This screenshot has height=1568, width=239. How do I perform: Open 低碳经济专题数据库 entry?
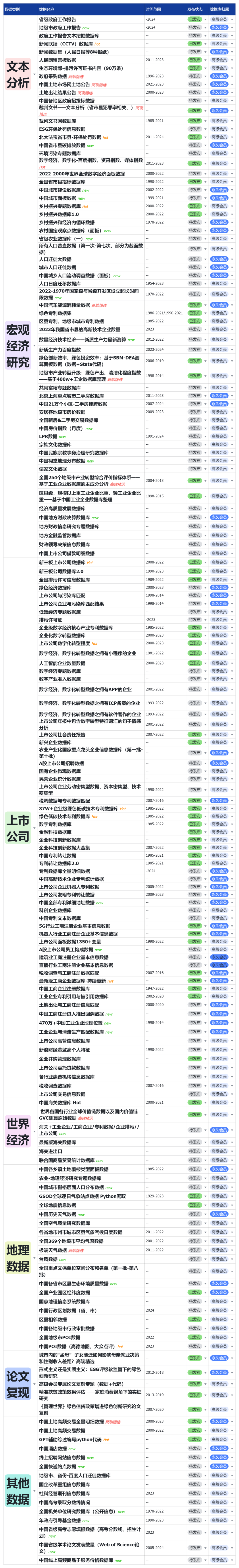60,612
